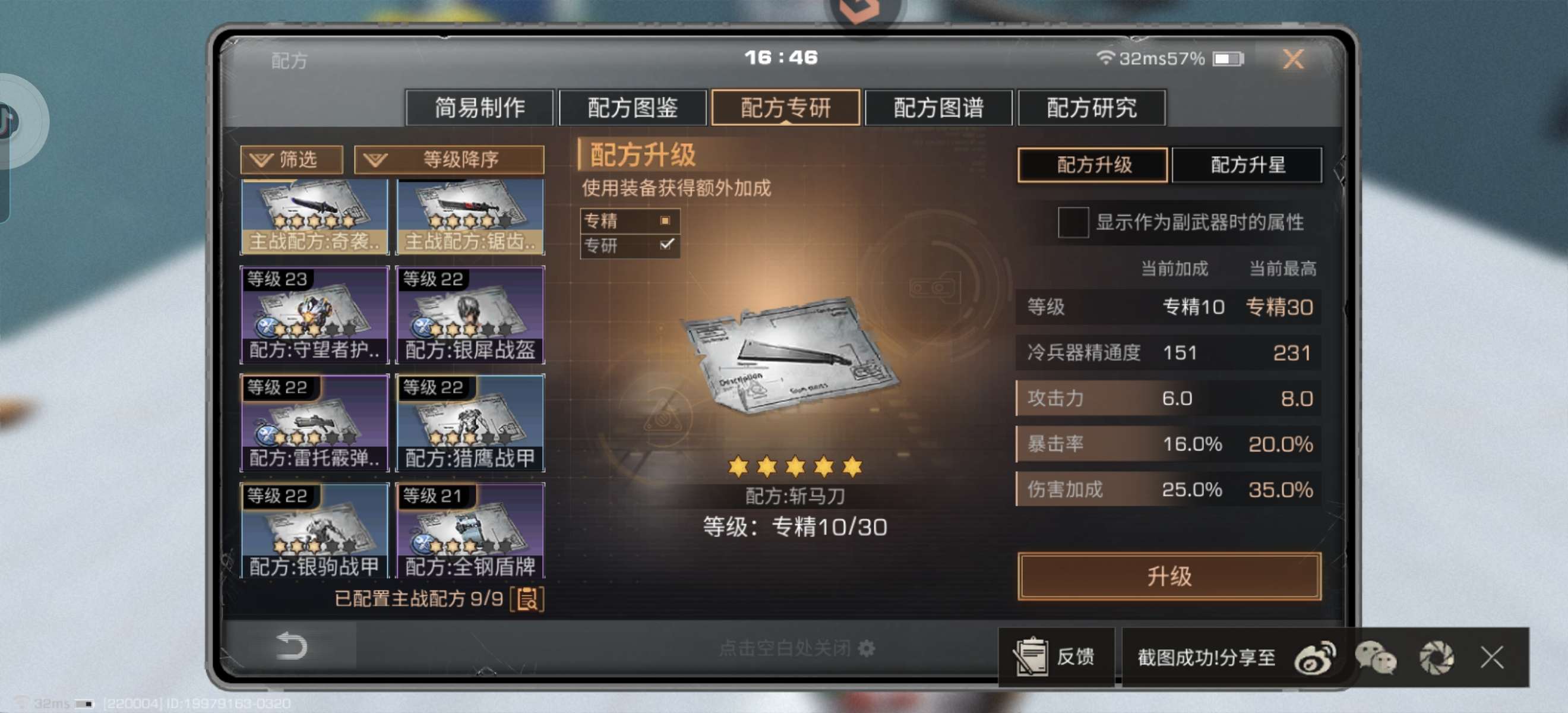This screenshot has width=1568, height=713.
Task: Share screenshot to WeChat
Action: click(x=1376, y=658)
